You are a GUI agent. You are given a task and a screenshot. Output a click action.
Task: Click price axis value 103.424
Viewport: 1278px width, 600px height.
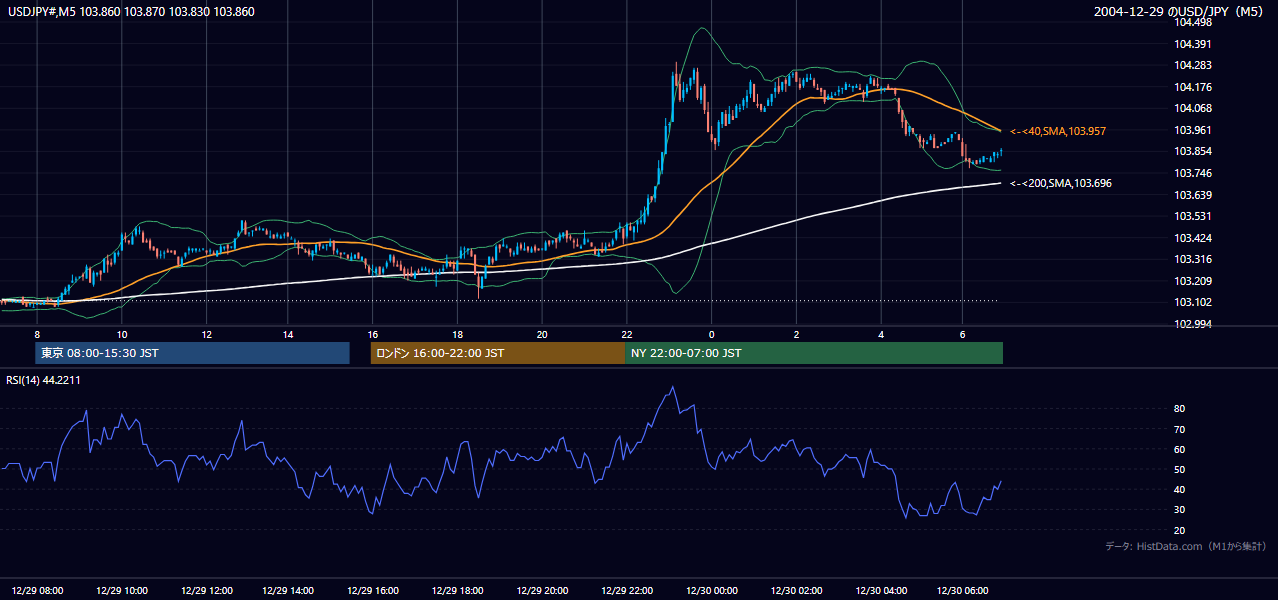[x=1194, y=238]
